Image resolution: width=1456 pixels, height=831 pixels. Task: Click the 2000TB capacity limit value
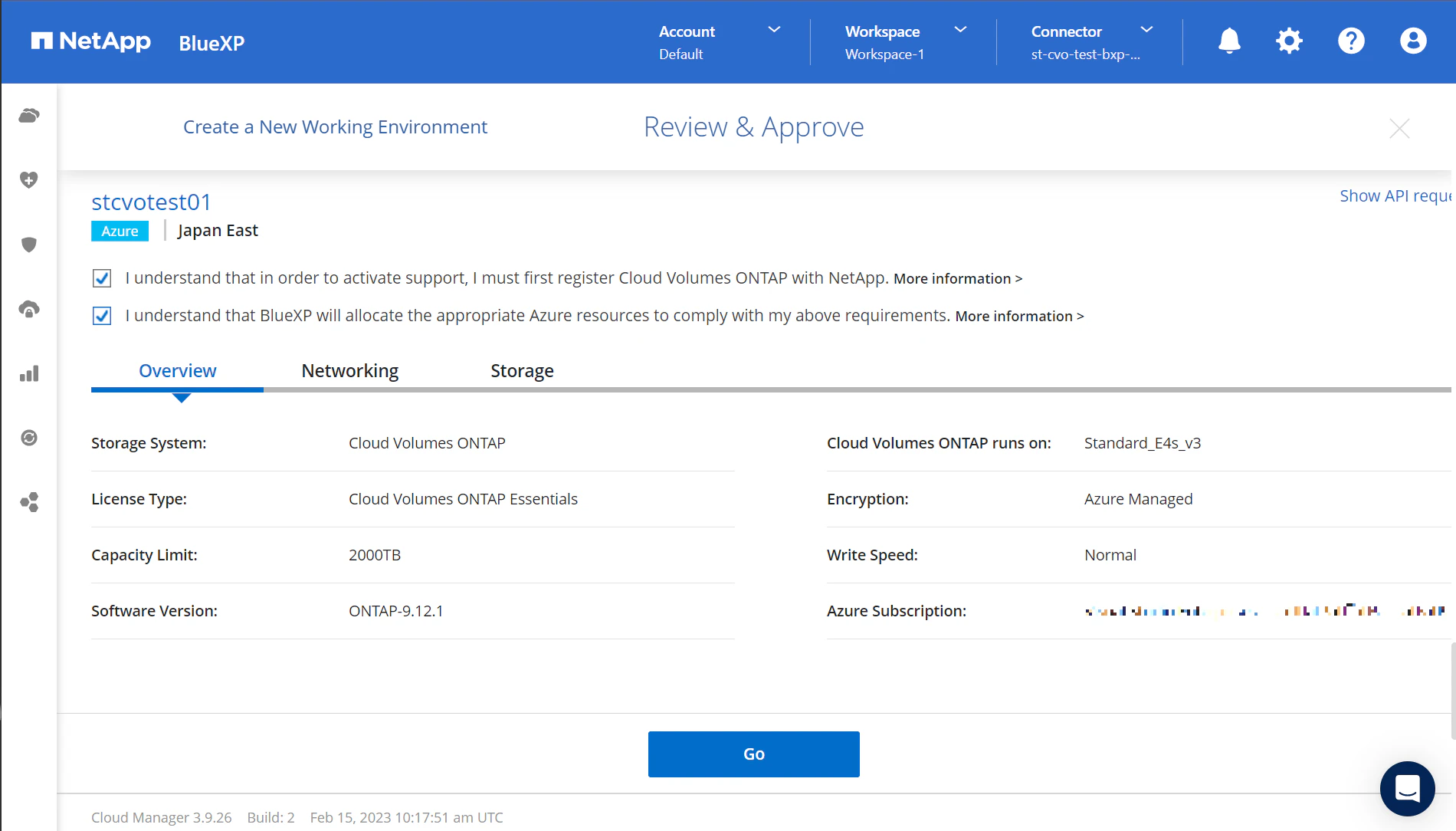pyautogui.click(x=375, y=555)
